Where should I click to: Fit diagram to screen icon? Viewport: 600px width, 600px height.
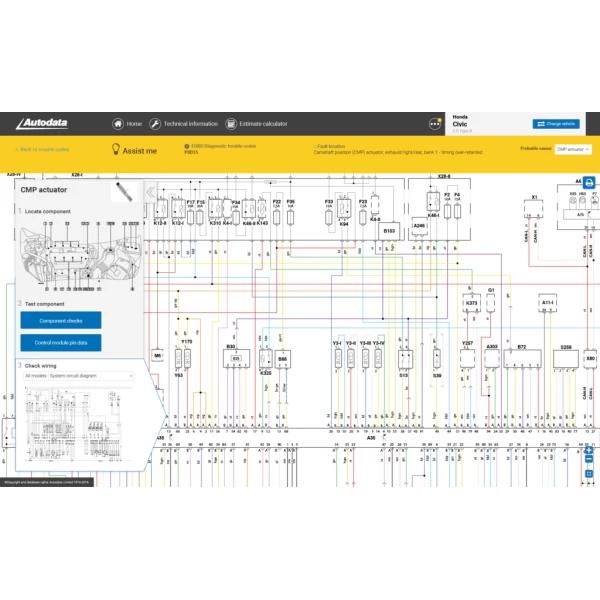(589, 474)
